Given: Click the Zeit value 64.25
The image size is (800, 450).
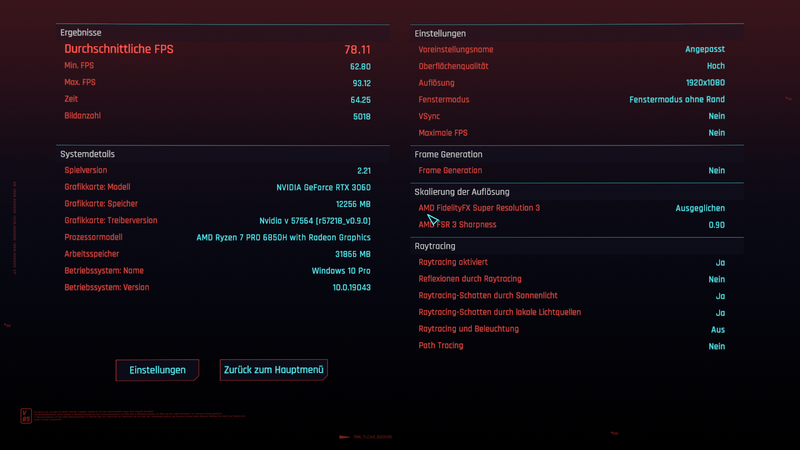Looking at the screenshot, I should pyautogui.click(x=360, y=100).
